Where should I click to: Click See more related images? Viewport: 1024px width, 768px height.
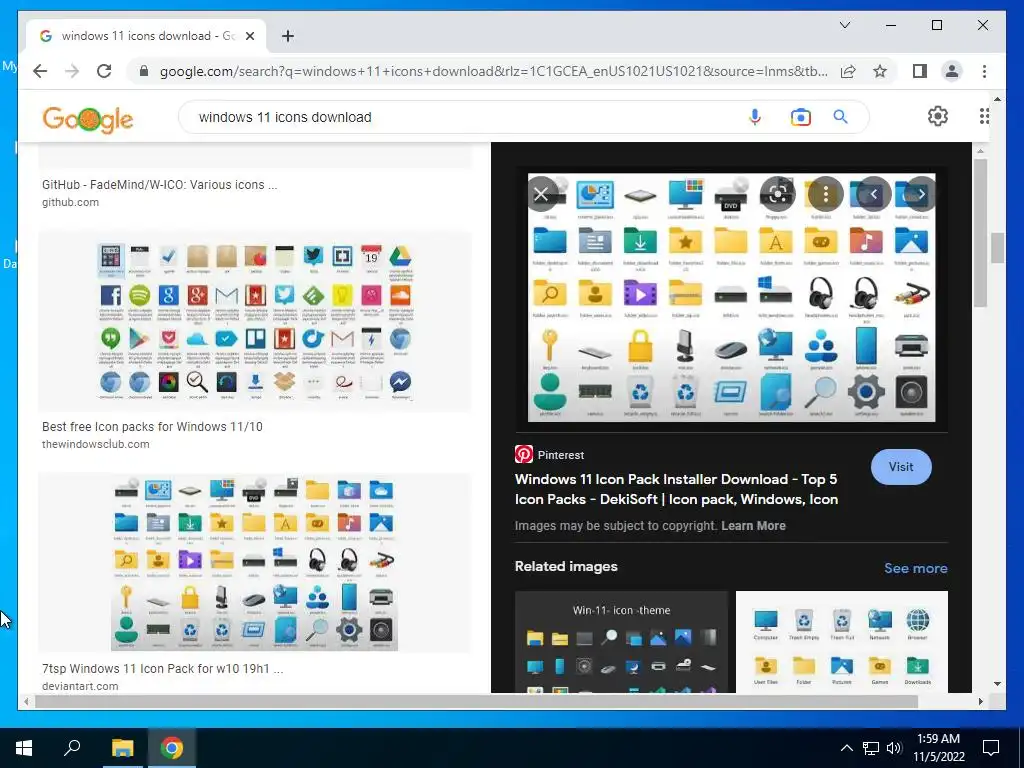916,568
